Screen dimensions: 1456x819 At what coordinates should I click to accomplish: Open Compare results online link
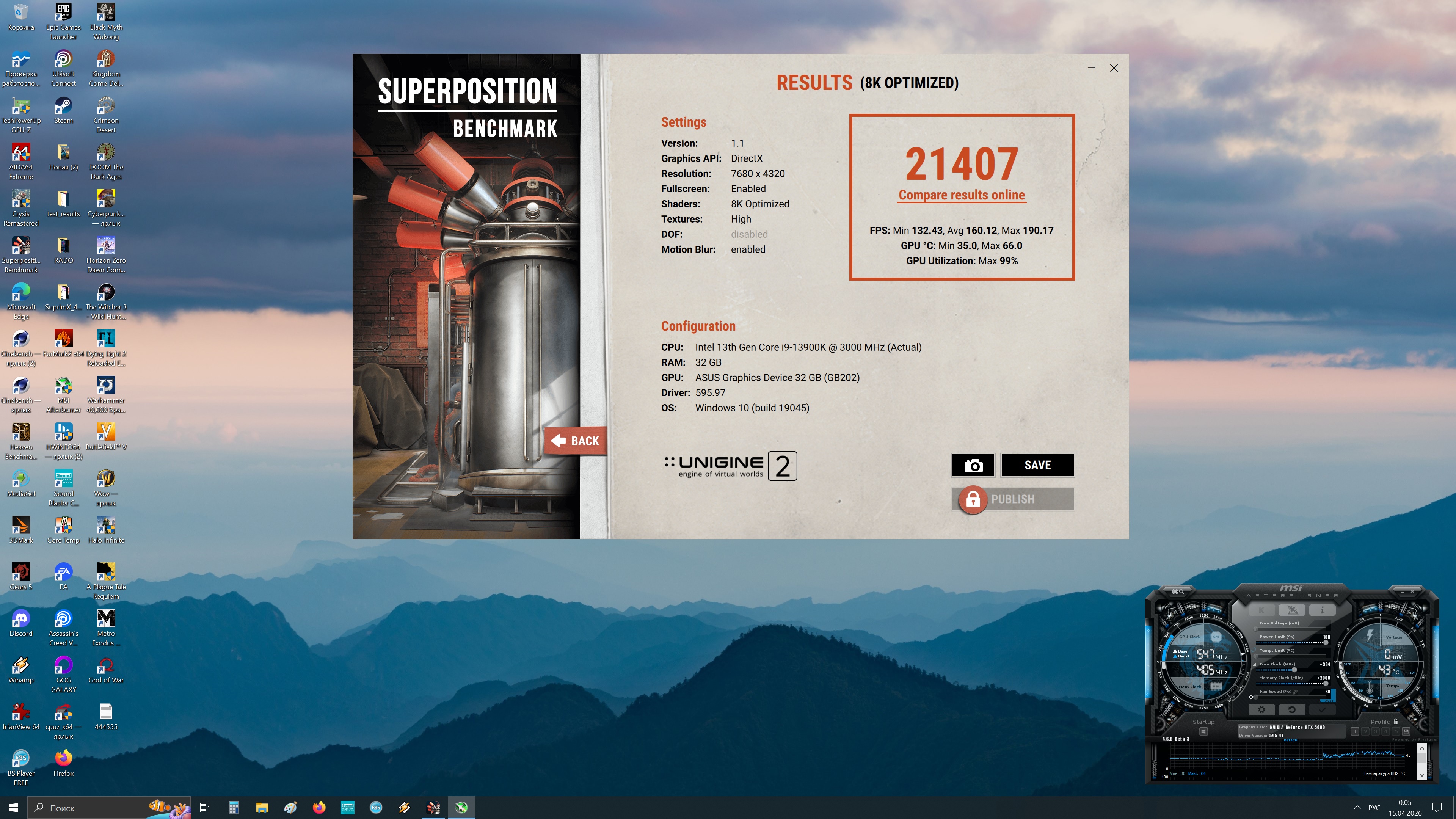tap(962, 195)
